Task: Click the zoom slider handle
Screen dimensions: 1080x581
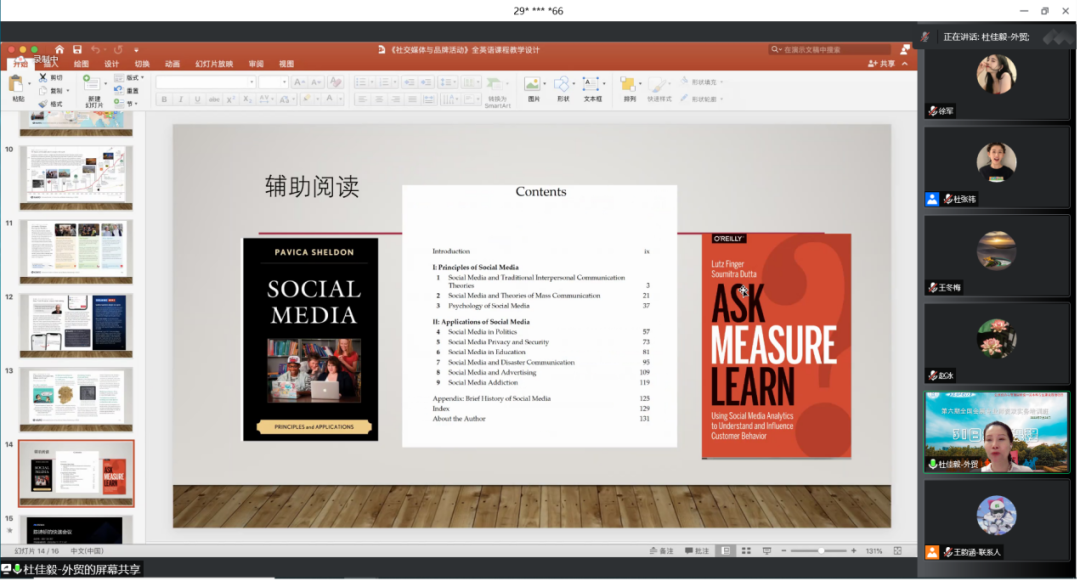Action: click(x=821, y=551)
